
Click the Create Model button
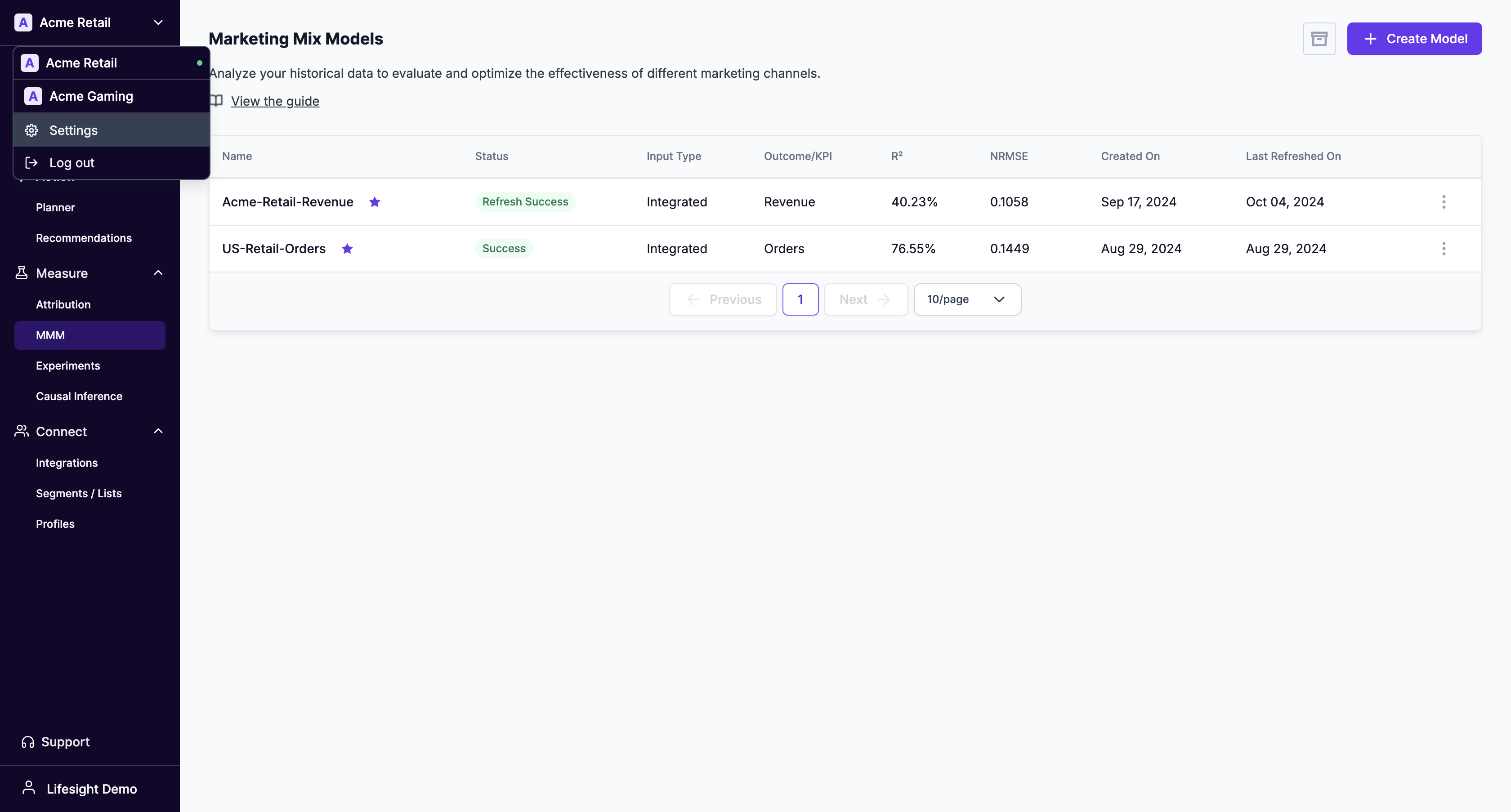click(1413, 39)
